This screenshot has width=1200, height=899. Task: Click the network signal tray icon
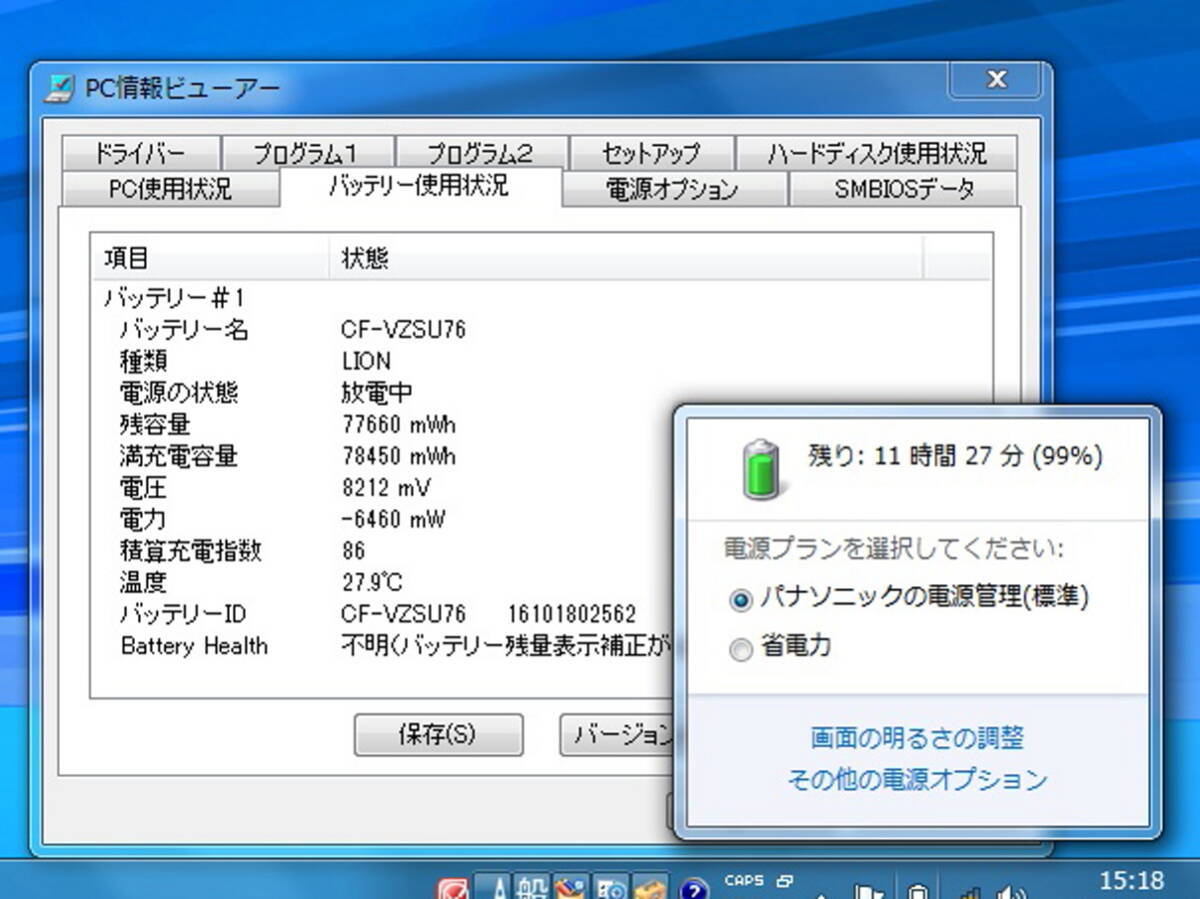[x=970, y=891]
